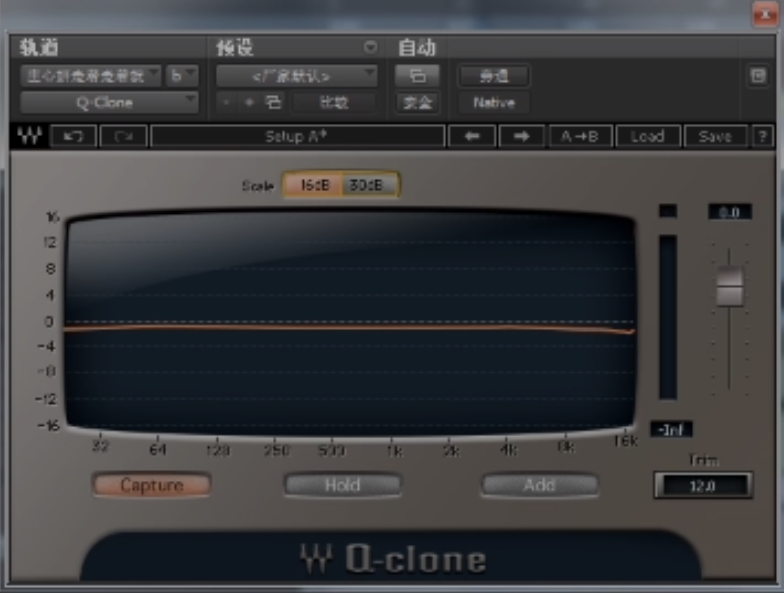Screen dimensions: 784x593
Task: Click the automation enable icon under 自动
Action: pyautogui.click(x=416, y=76)
